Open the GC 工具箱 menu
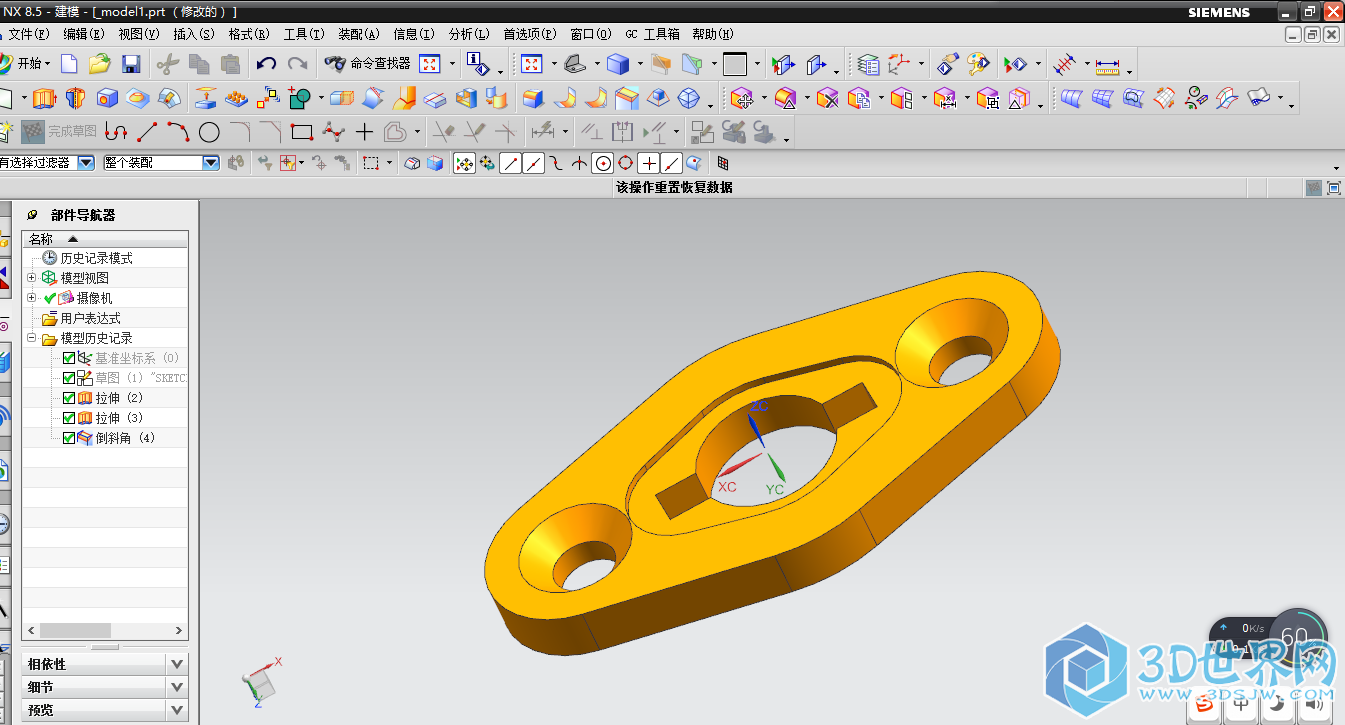Image resolution: width=1345 pixels, height=725 pixels. [652, 34]
